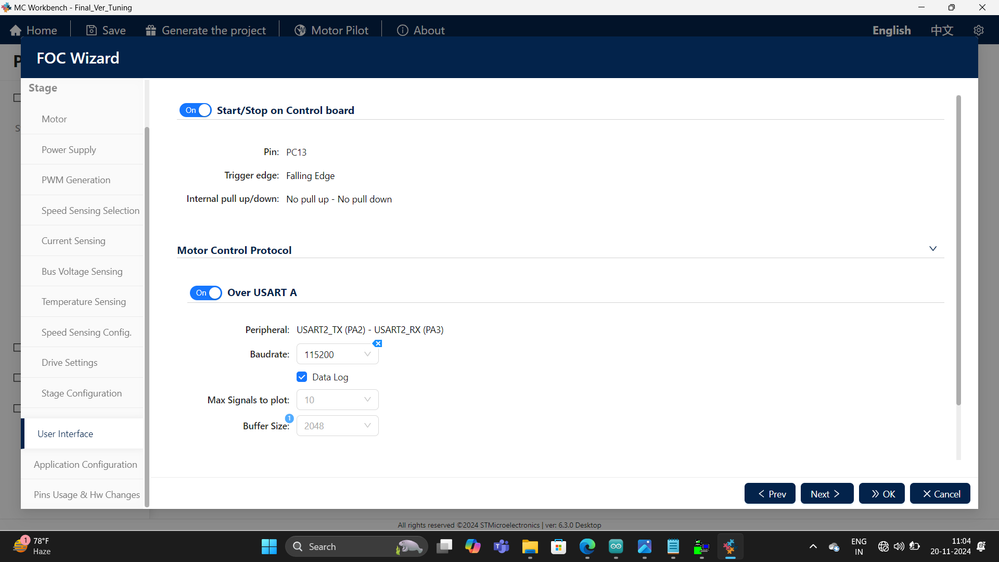Open the Buffer Size dropdown
This screenshot has width=999, height=562.
click(x=337, y=426)
